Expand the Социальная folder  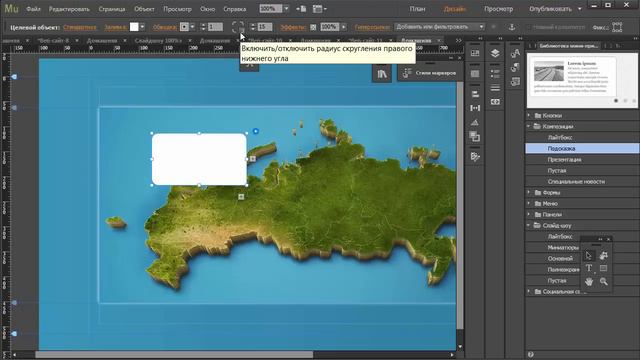pyautogui.click(x=529, y=291)
